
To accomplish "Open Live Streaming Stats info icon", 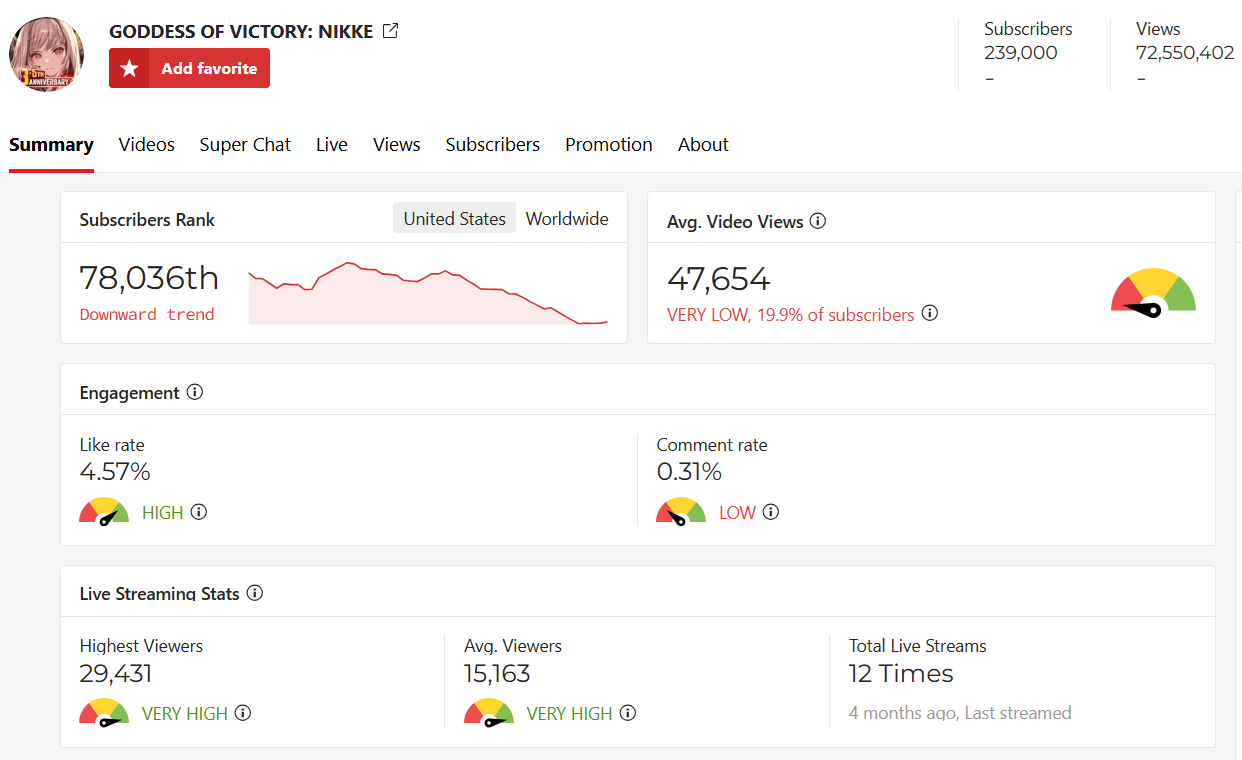I will (255, 593).
